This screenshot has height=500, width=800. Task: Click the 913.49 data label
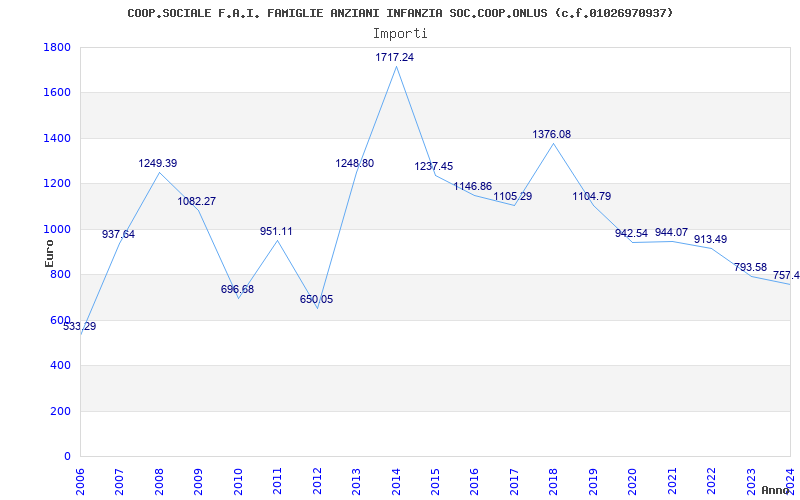pos(710,240)
